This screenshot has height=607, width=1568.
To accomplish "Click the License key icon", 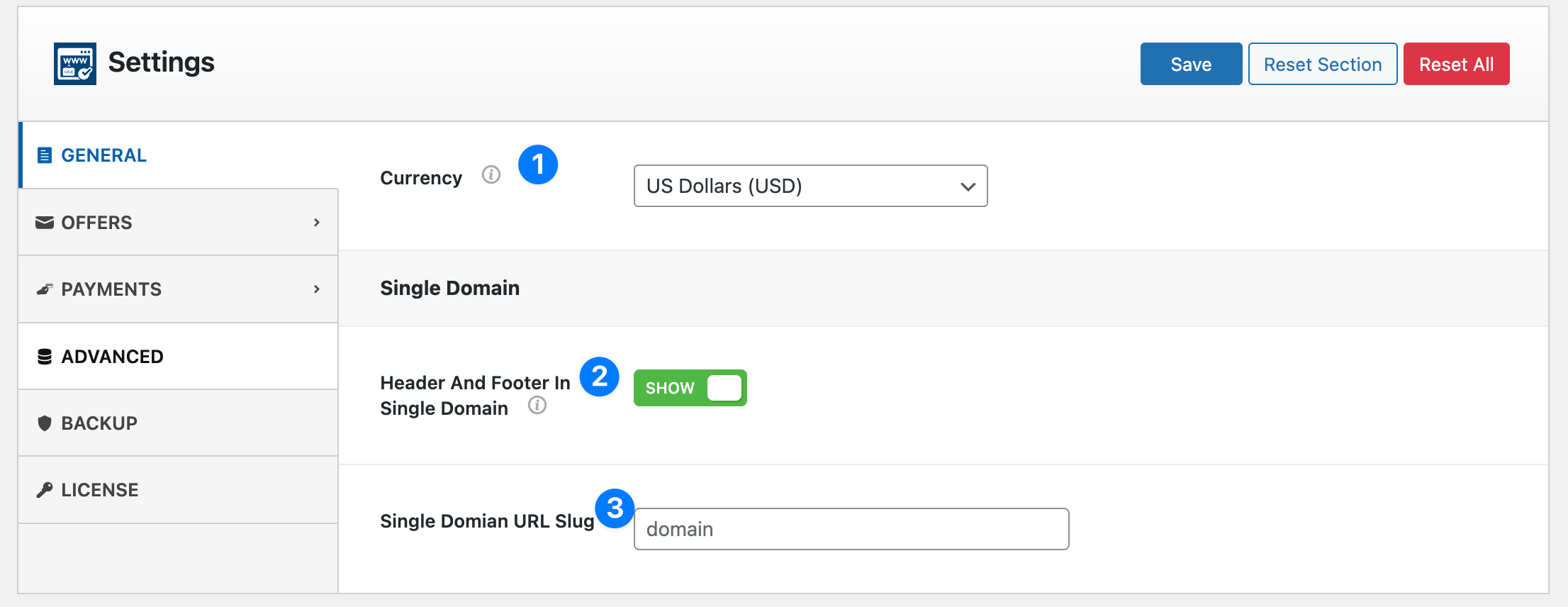I will point(45,490).
